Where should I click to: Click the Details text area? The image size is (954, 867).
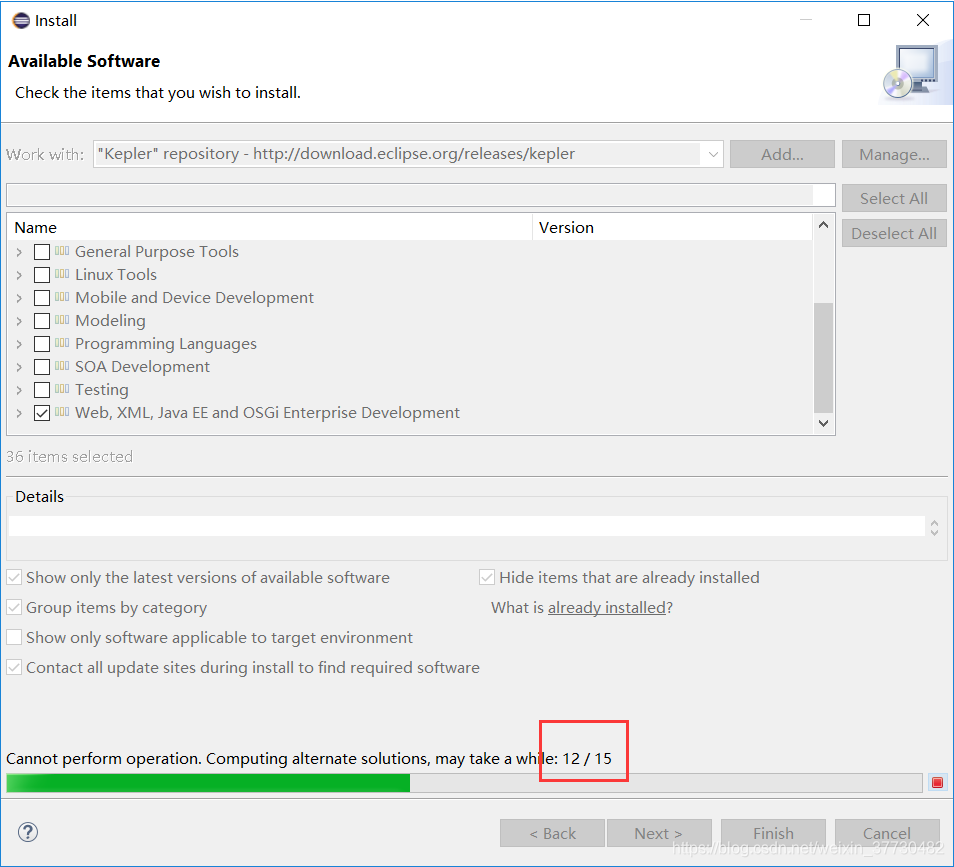[x=467, y=526]
